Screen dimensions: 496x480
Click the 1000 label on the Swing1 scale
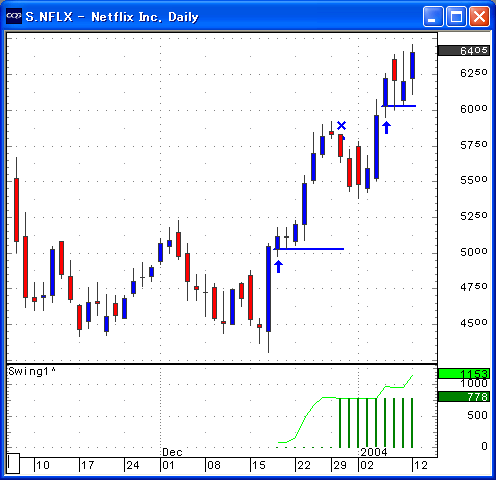(474, 384)
